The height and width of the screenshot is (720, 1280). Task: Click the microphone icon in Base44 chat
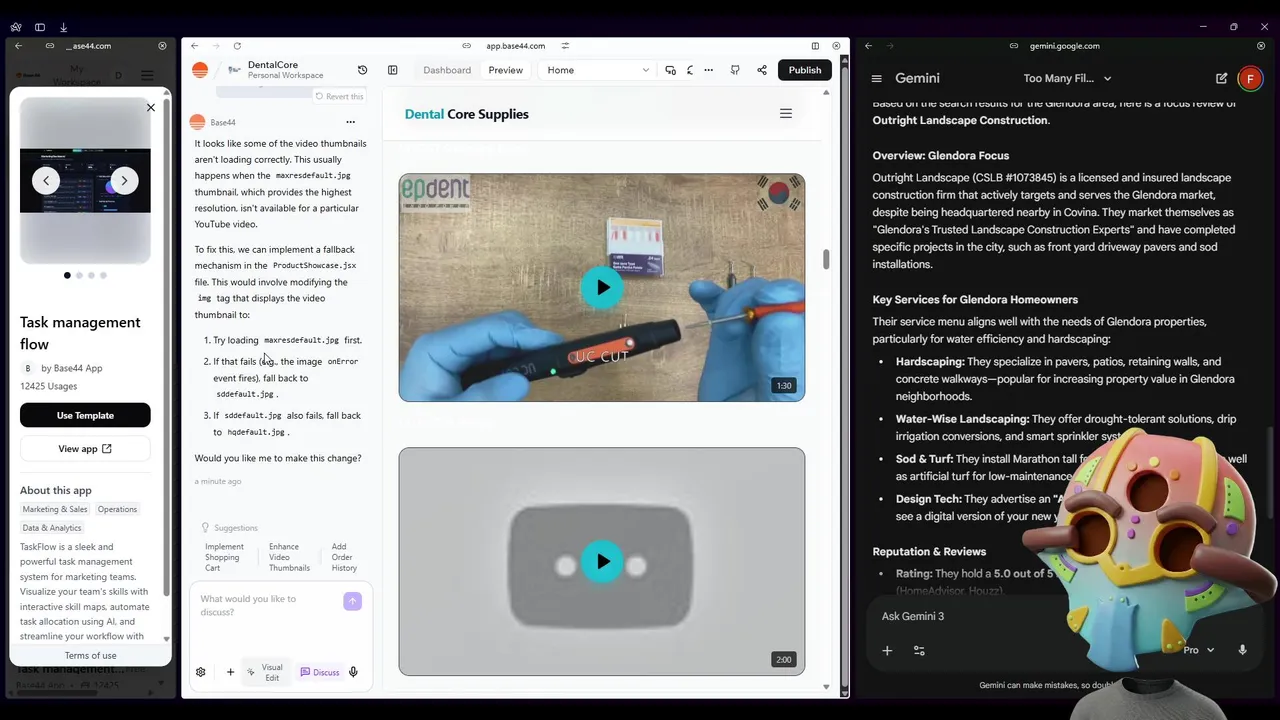click(353, 672)
